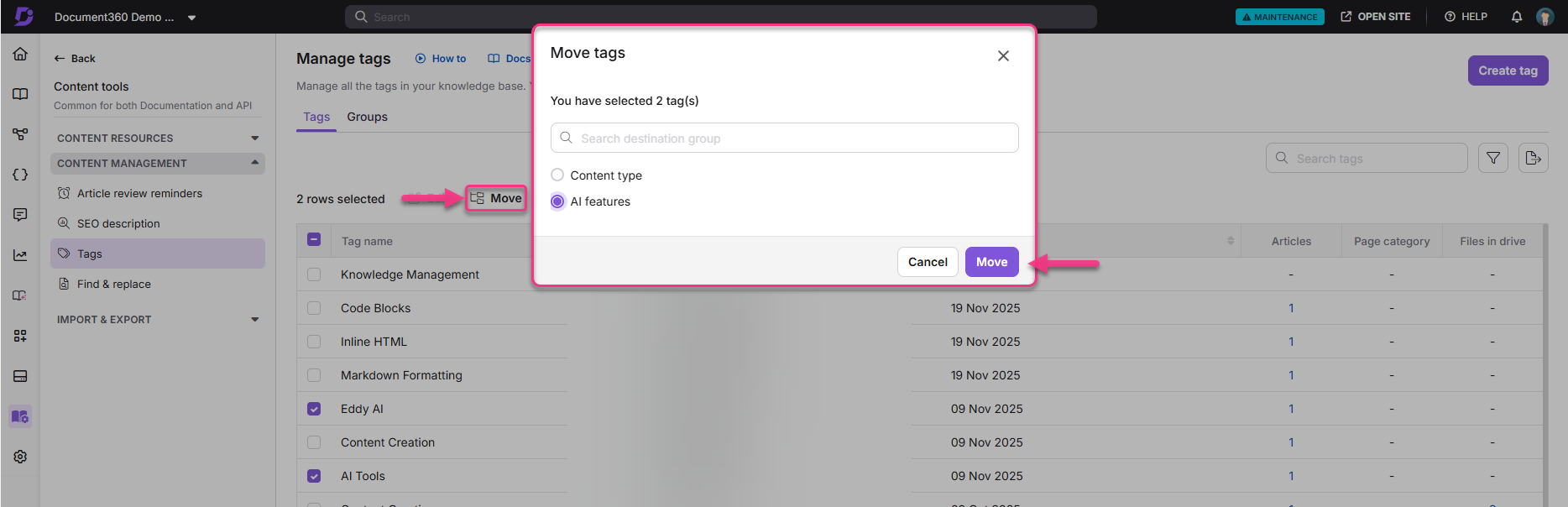The width and height of the screenshot is (1568, 507).
Task: Click the export icon next to the filter button
Action: (x=1534, y=158)
